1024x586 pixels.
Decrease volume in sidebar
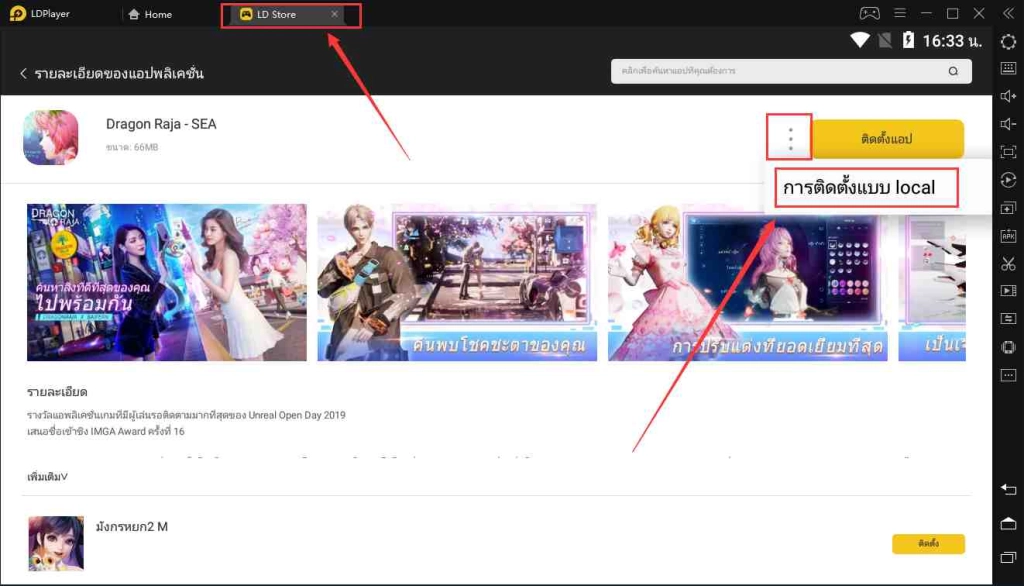pos(1008,124)
